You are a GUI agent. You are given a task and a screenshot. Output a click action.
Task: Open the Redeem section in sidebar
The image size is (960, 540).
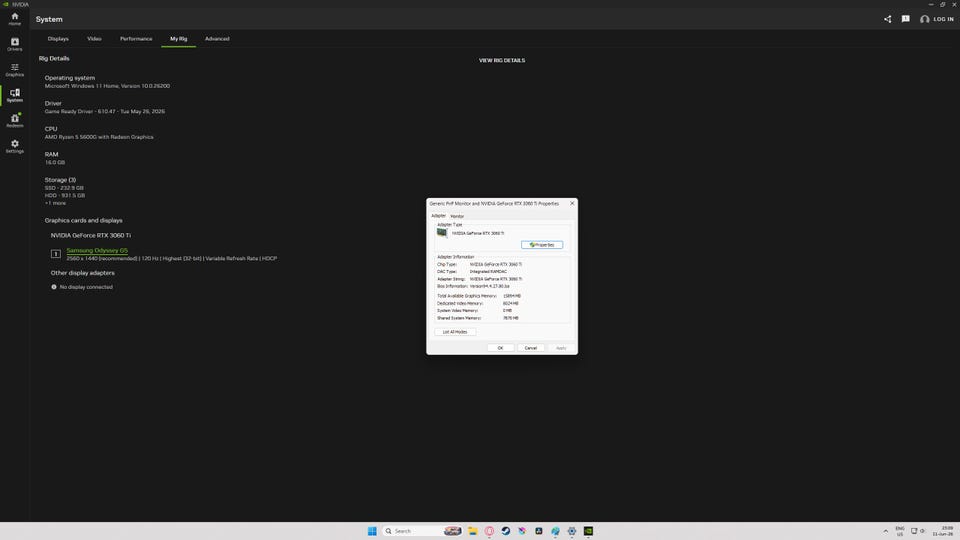pyautogui.click(x=15, y=121)
